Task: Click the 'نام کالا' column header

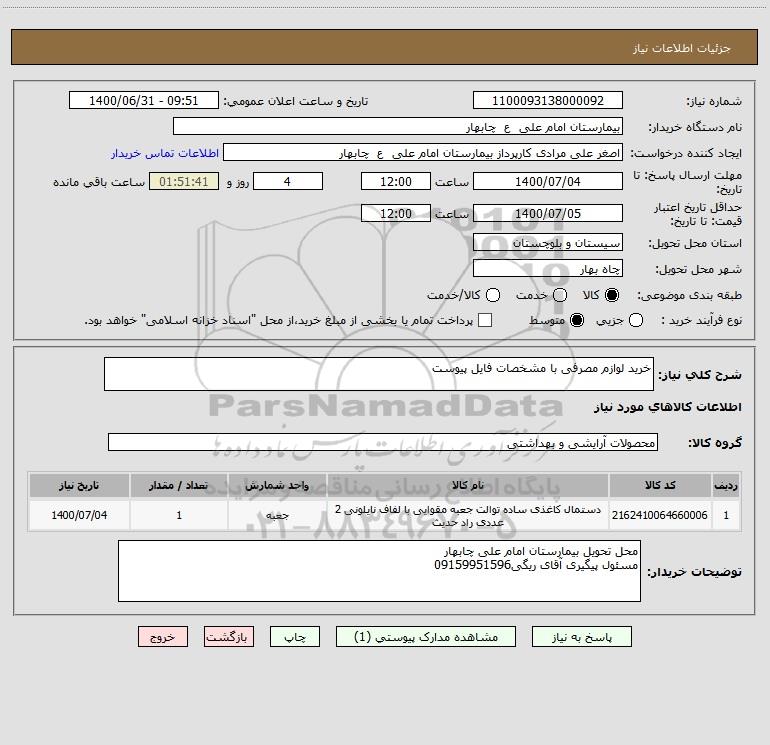Action: coord(468,485)
